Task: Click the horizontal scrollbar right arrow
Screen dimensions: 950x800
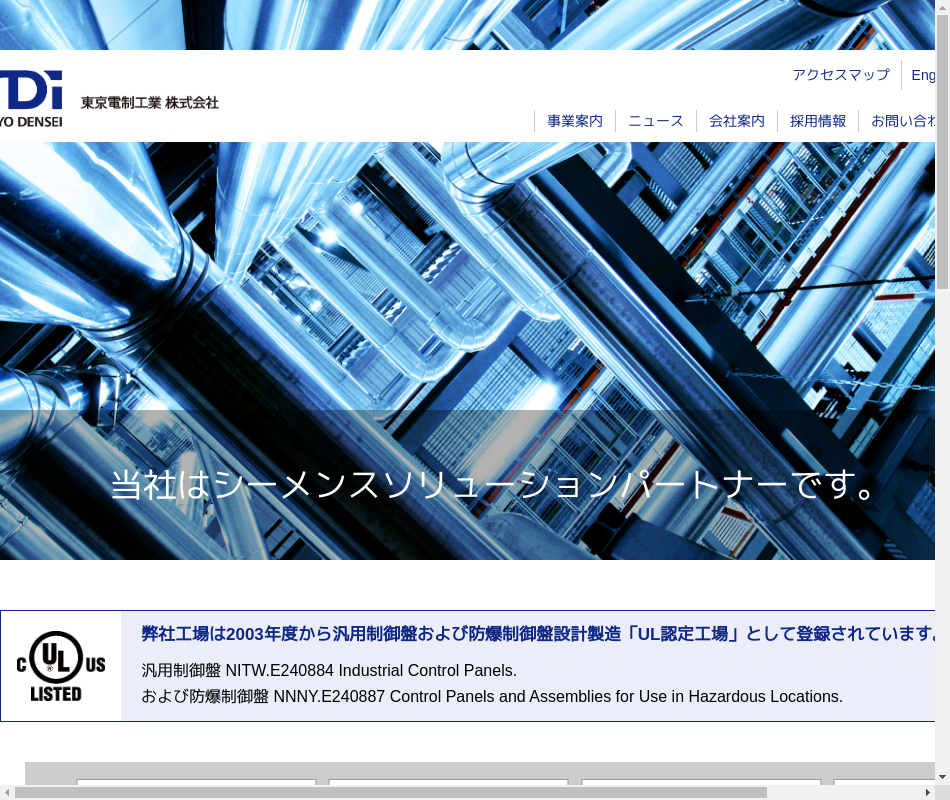Action: click(927, 792)
